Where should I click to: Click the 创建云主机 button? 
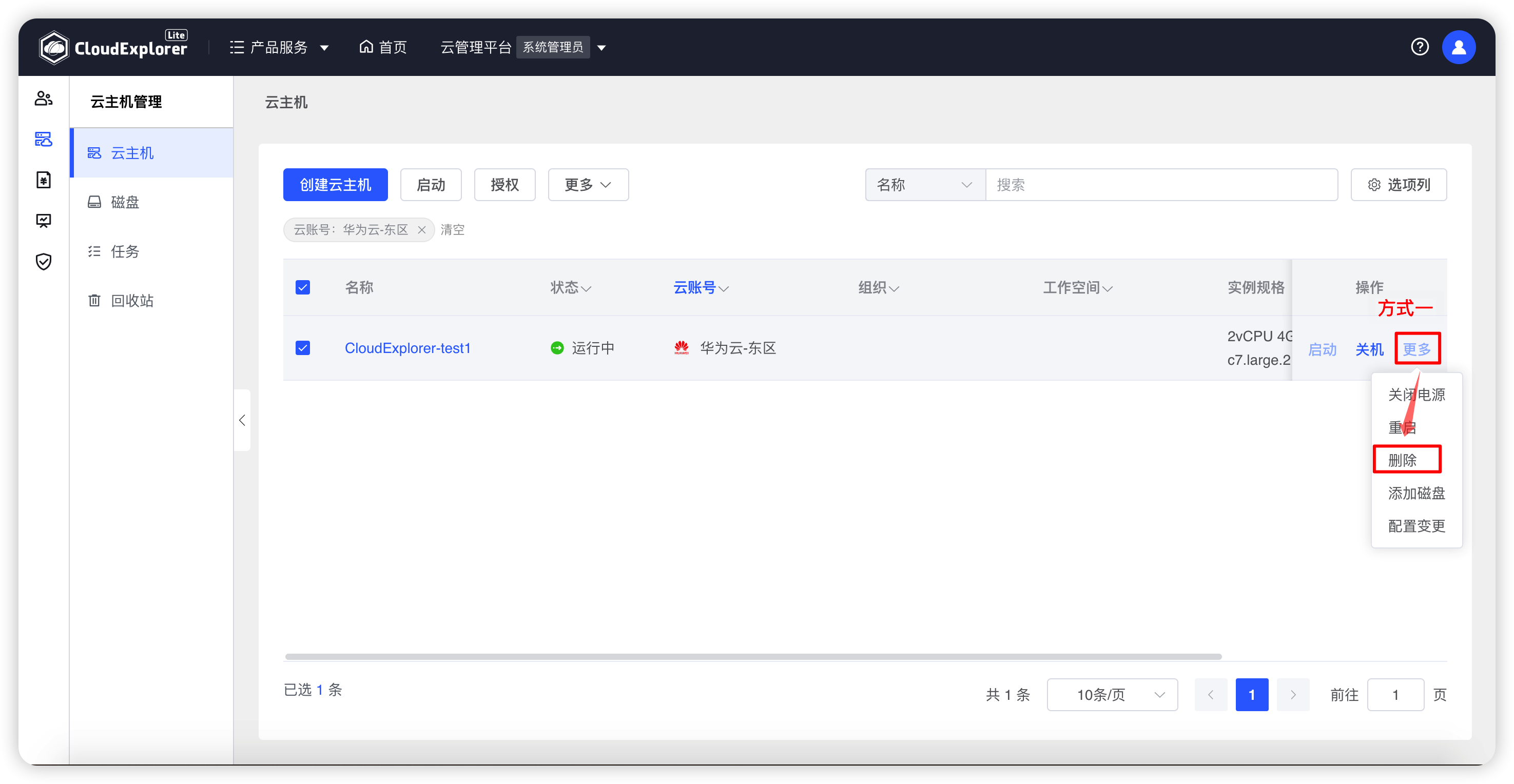(x=336, y=185)
